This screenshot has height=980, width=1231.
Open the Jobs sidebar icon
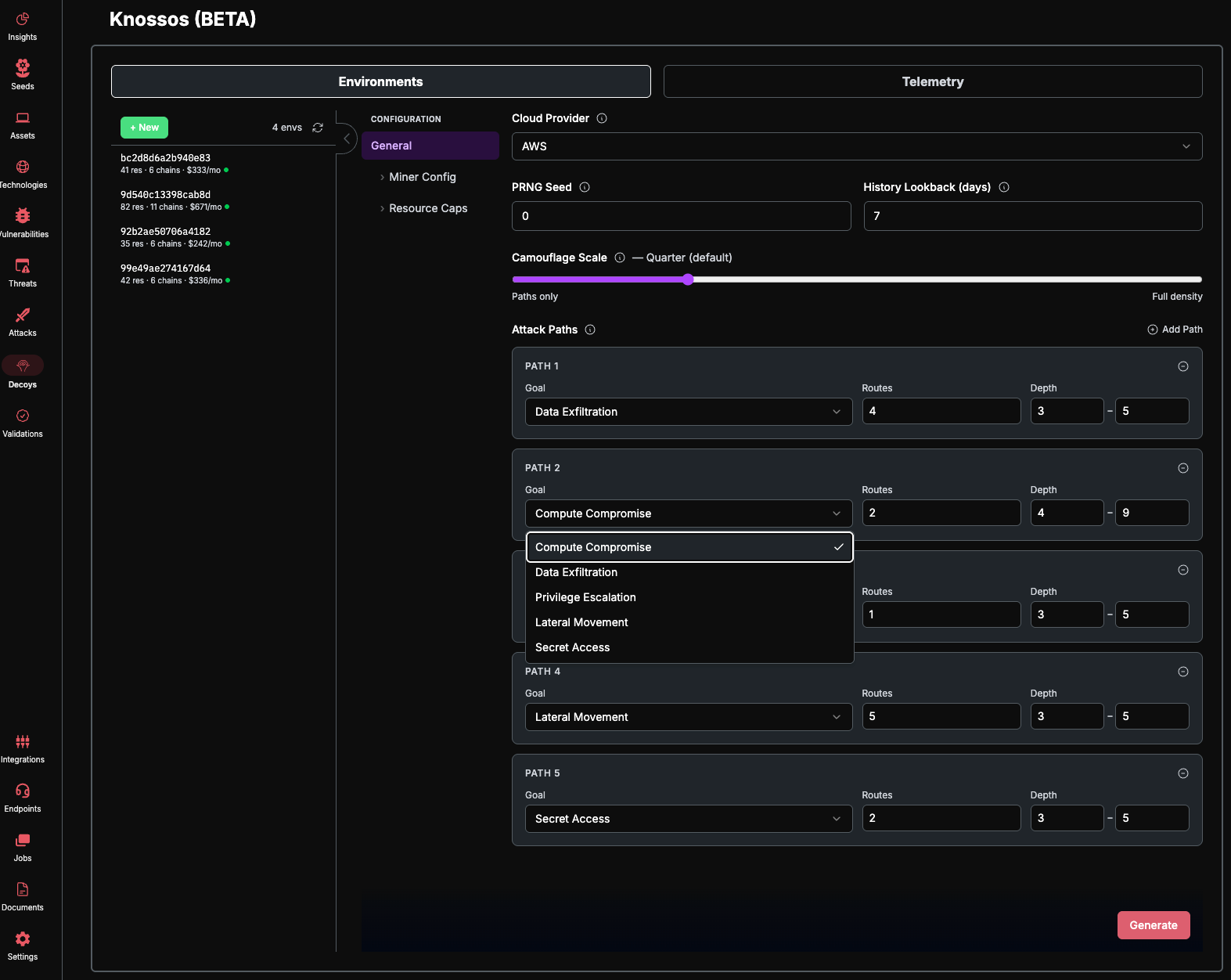pos(23,840)
